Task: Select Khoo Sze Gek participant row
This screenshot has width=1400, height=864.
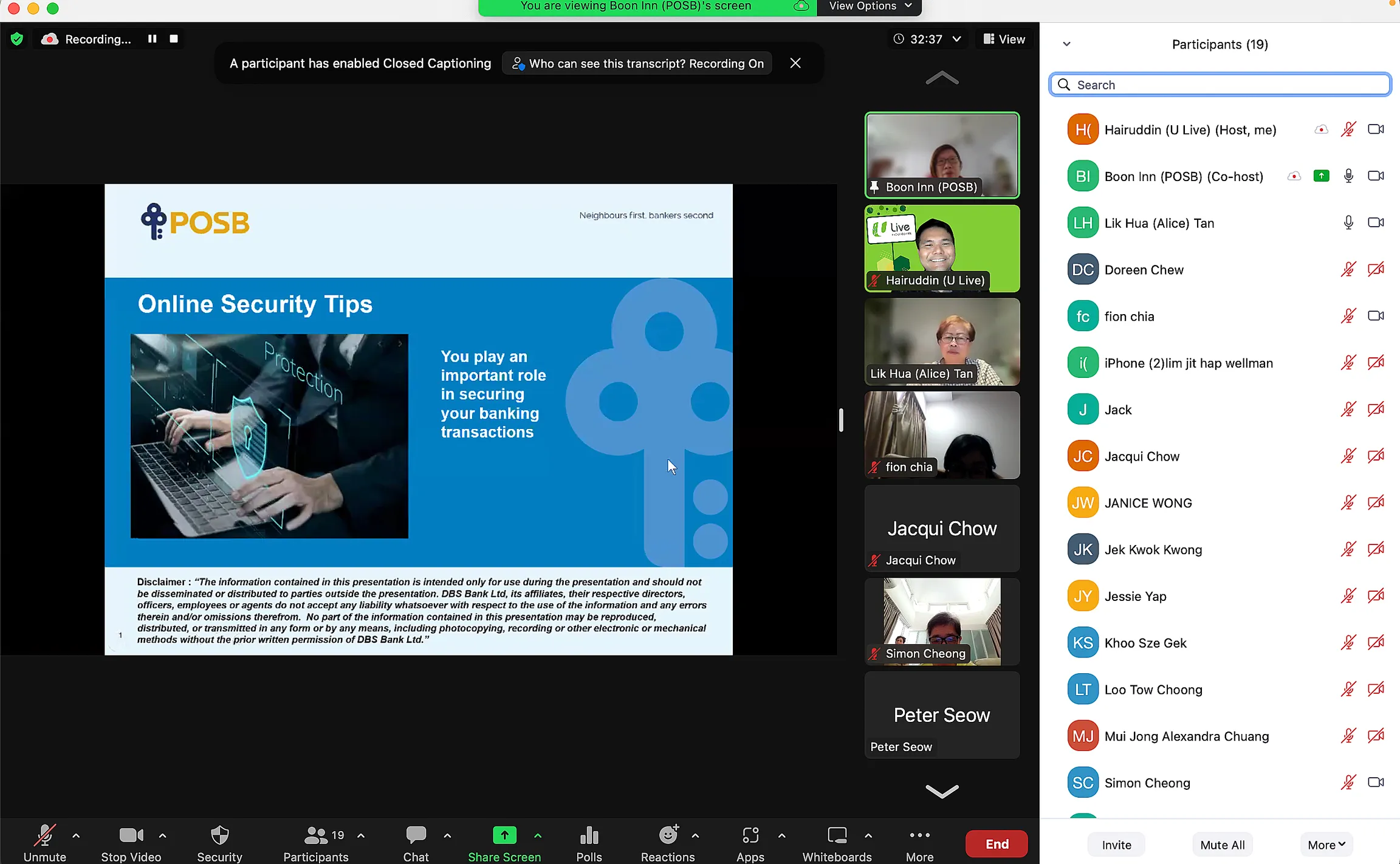Action: [x=1220, y=643]
